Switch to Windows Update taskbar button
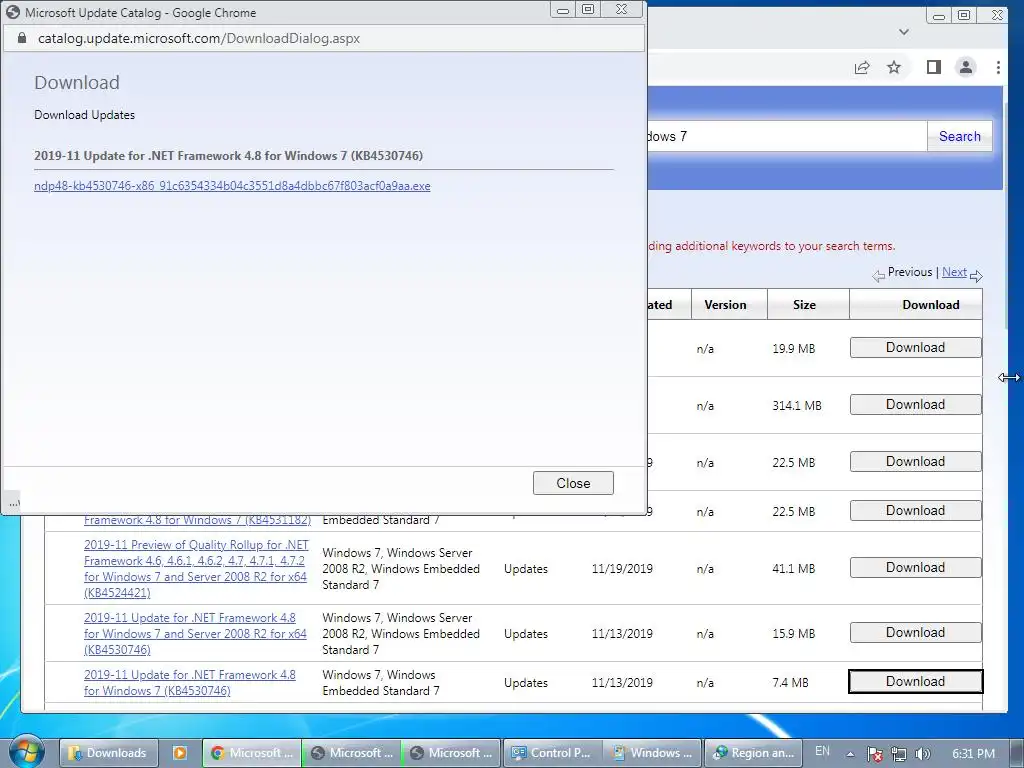1024x768 pixels. 652,753
